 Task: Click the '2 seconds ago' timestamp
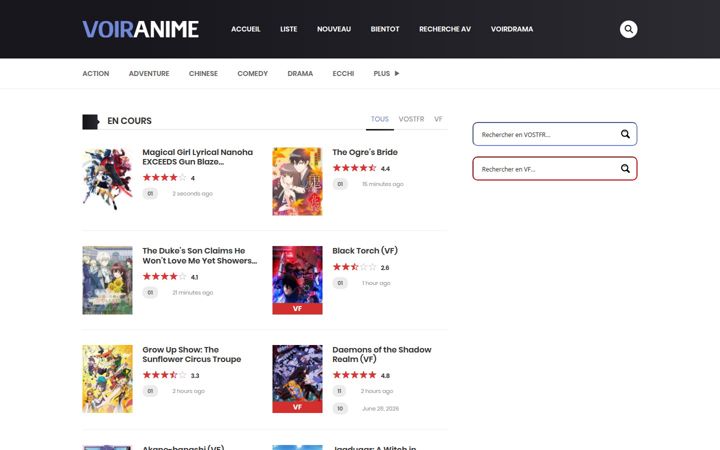coord(192,194)
